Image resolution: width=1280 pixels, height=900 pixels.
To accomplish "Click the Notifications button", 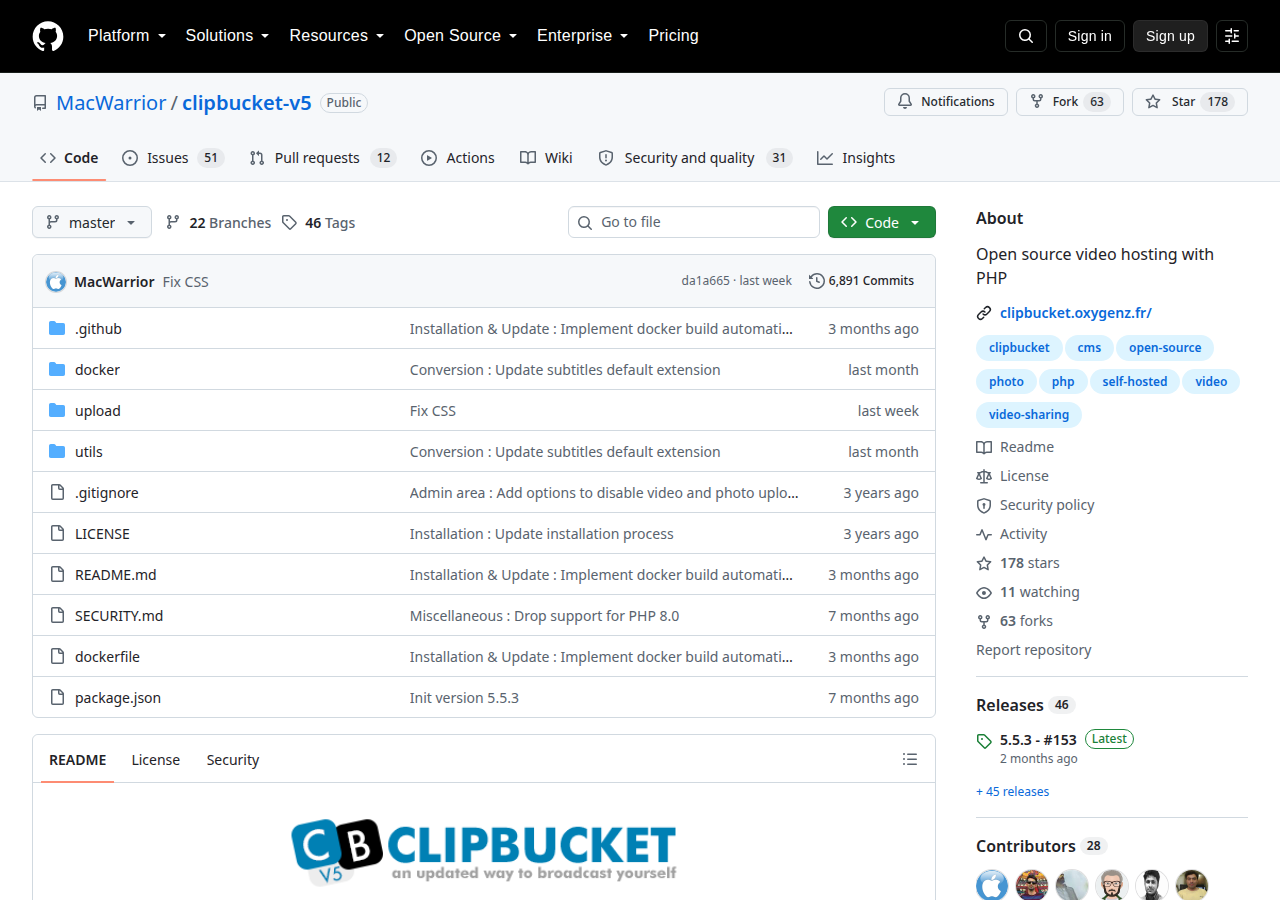I will [946, 102].
